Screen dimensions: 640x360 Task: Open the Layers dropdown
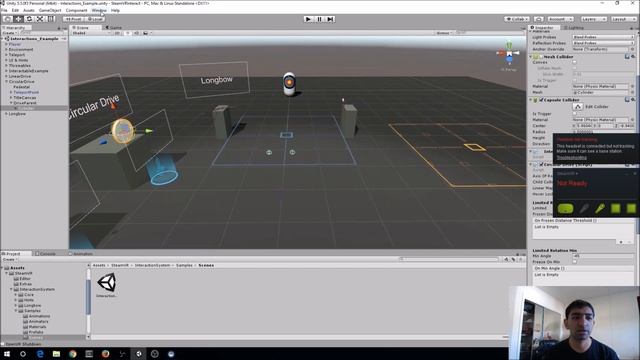594,19
